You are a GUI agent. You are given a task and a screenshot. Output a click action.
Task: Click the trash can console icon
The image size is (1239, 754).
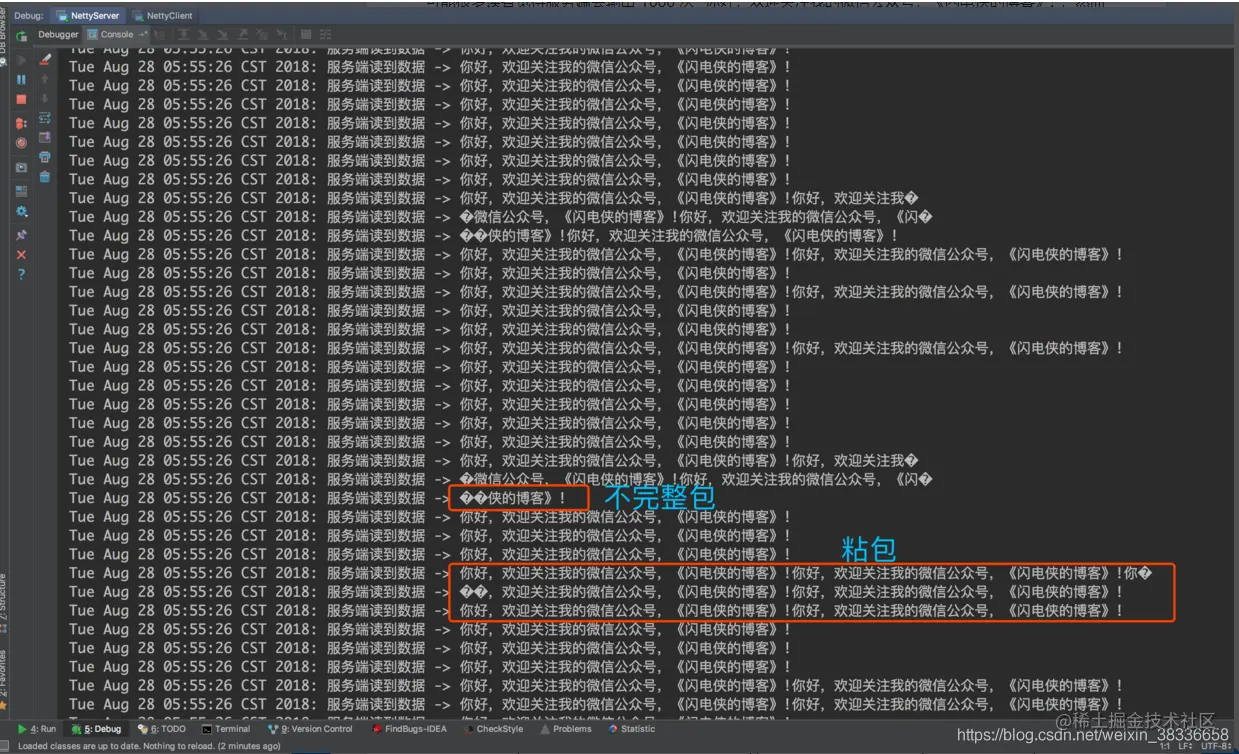point(45,177)
